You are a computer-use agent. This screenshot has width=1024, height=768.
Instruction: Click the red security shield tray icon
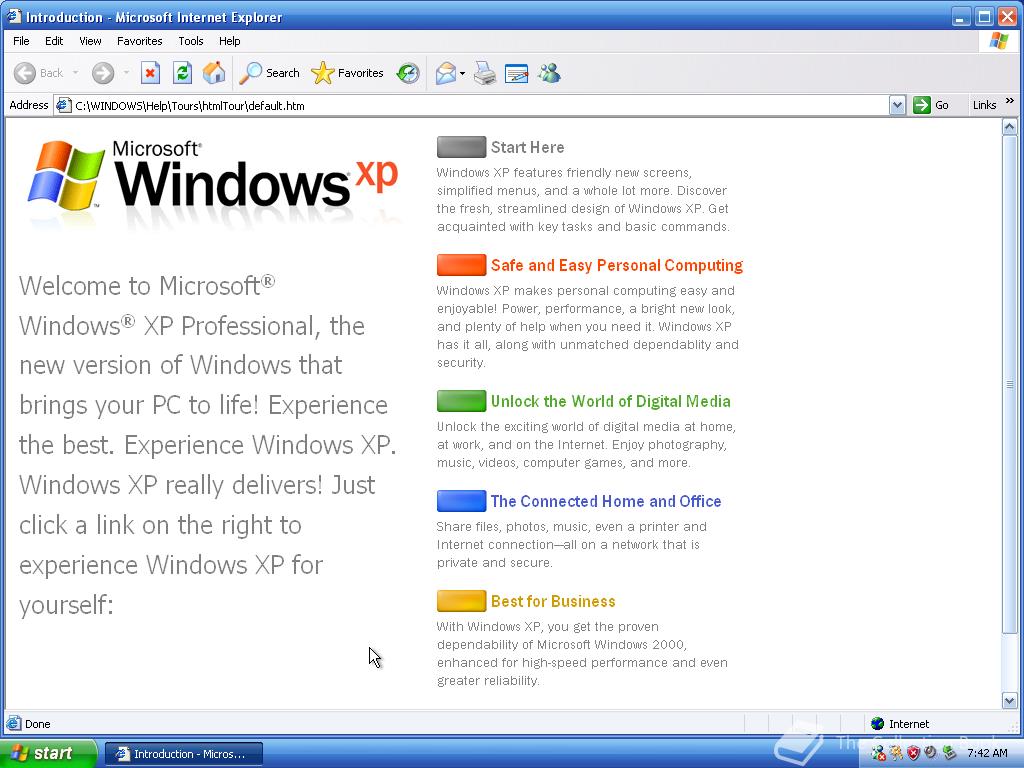tap(913, 754)
